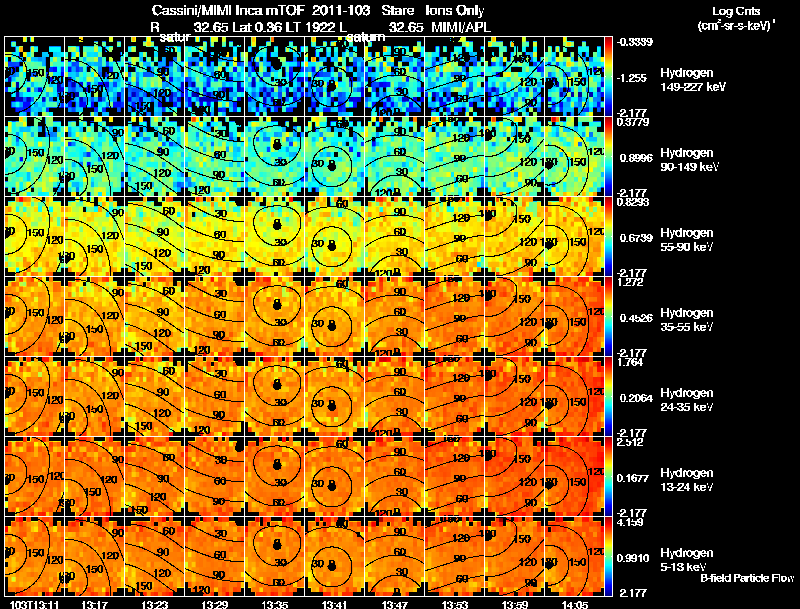Click the color bar beside Hydrogen 5-13 keV
The width and height of the screenshot is (800, 609).
[x=608, y=556]
